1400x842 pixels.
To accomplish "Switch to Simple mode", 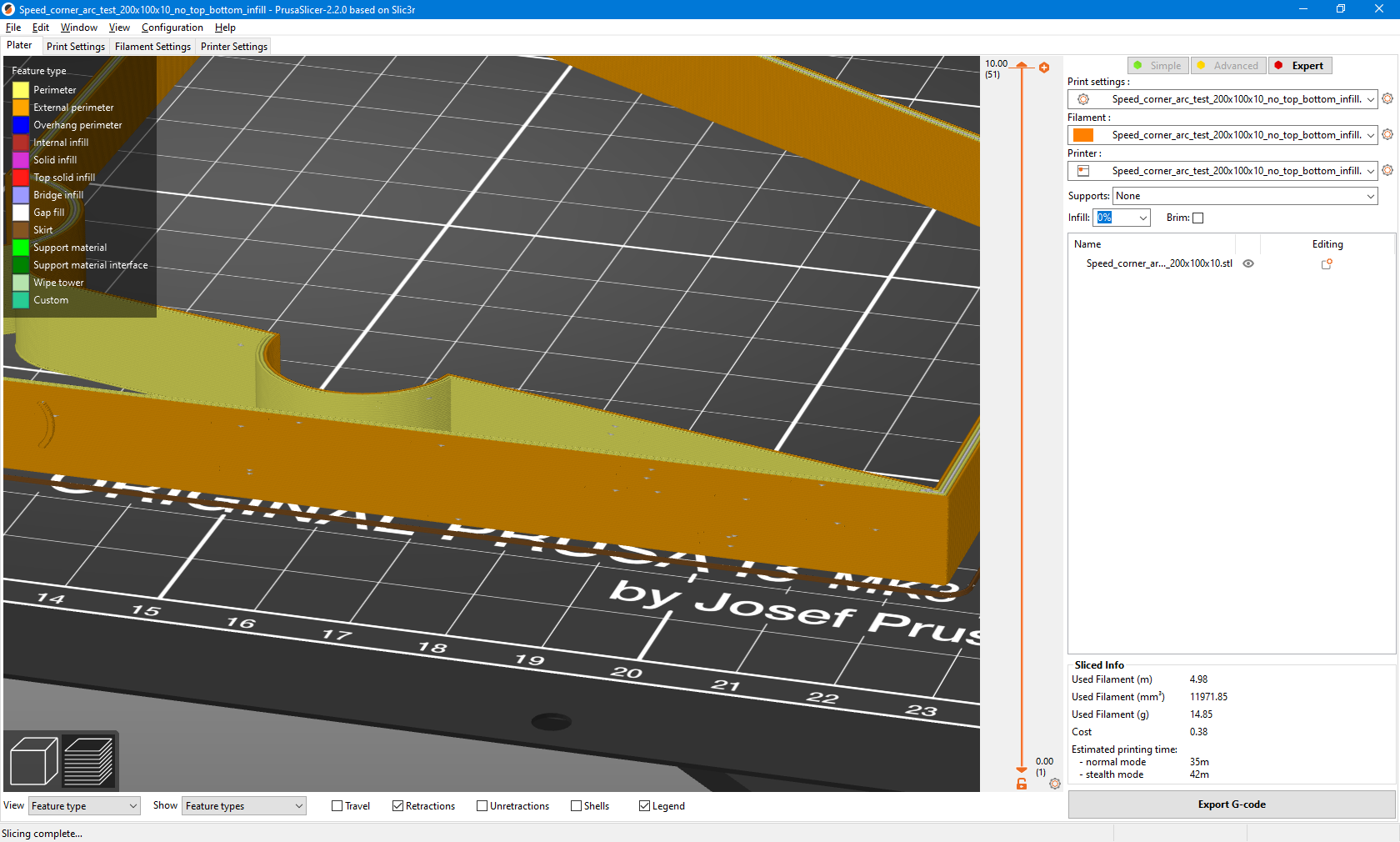I will click(x=1157, y=66).
